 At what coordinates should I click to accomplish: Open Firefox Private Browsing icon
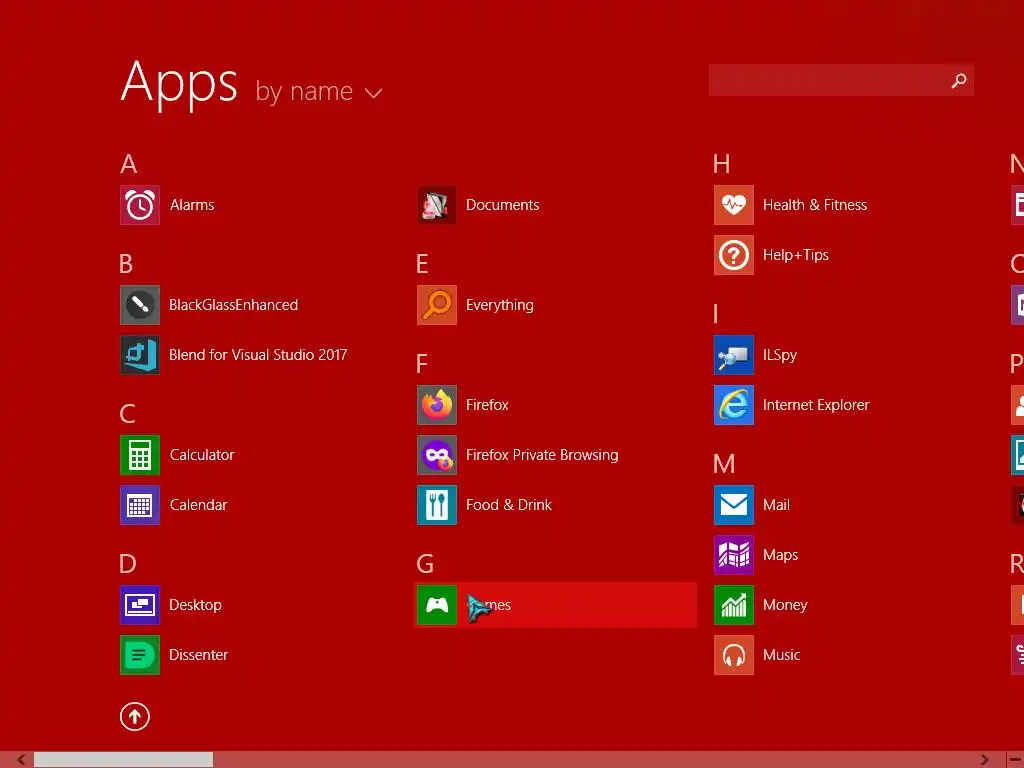[437, 455]
